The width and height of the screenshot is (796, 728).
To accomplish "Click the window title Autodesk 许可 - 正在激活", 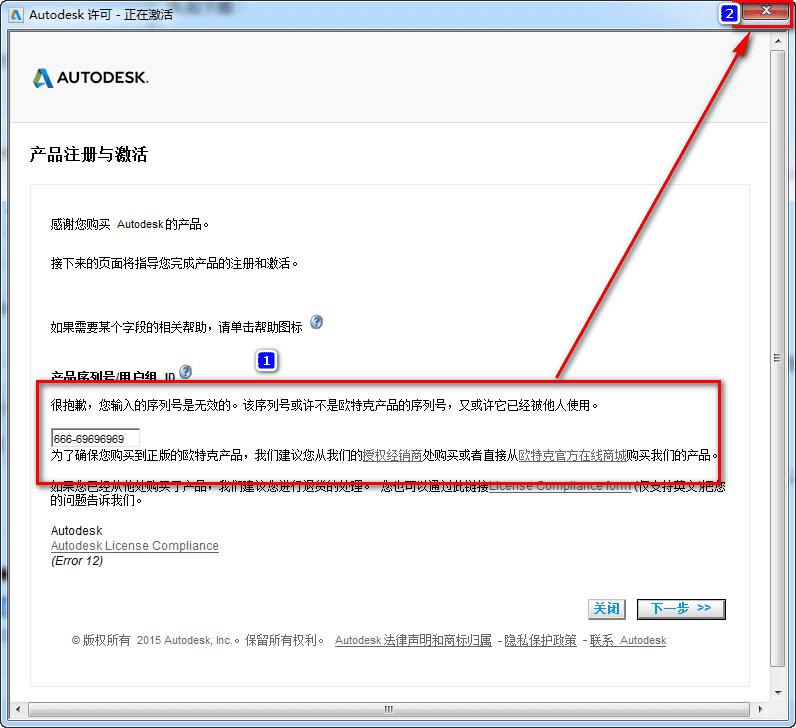I will click(101, 15).
